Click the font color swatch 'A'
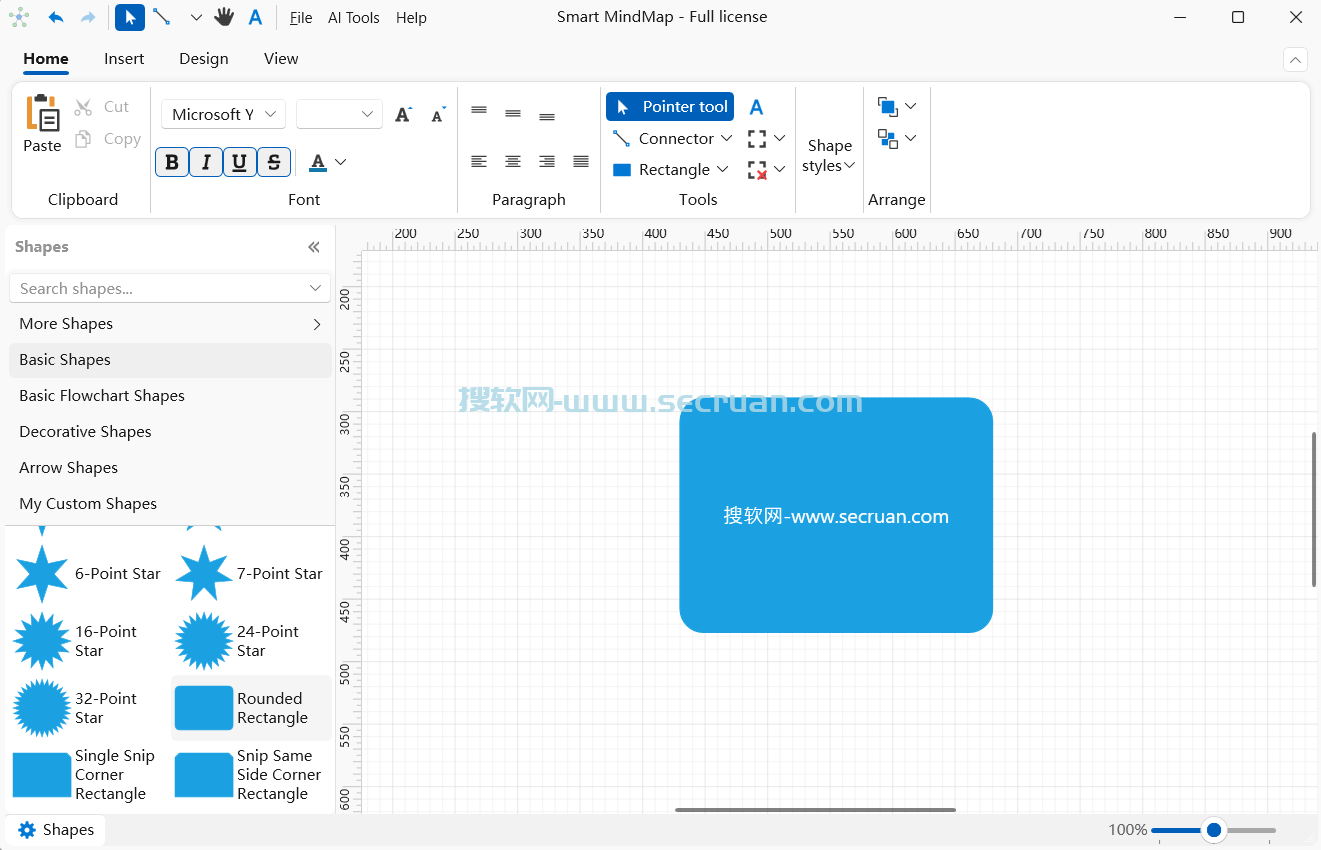The image size is (1321, 850). tap(318, 162)
